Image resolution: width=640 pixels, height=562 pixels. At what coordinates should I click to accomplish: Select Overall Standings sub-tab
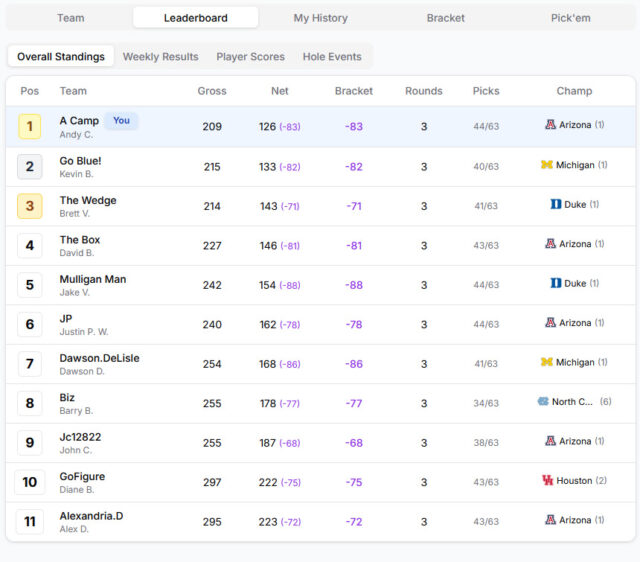[61, 56]
